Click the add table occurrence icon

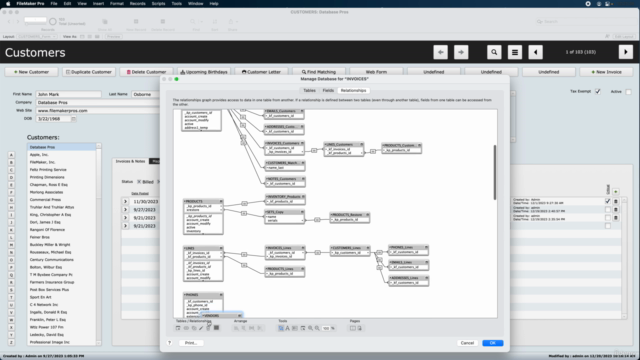tap(178, 328)
